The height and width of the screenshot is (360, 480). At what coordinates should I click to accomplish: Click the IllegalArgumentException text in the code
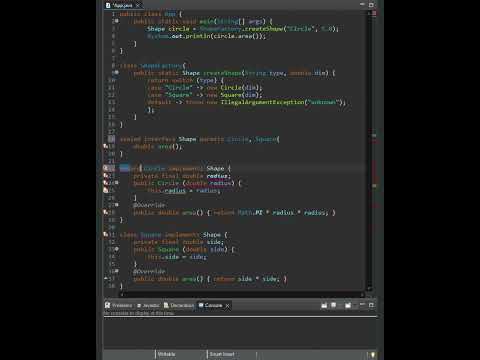click(262, 102)
